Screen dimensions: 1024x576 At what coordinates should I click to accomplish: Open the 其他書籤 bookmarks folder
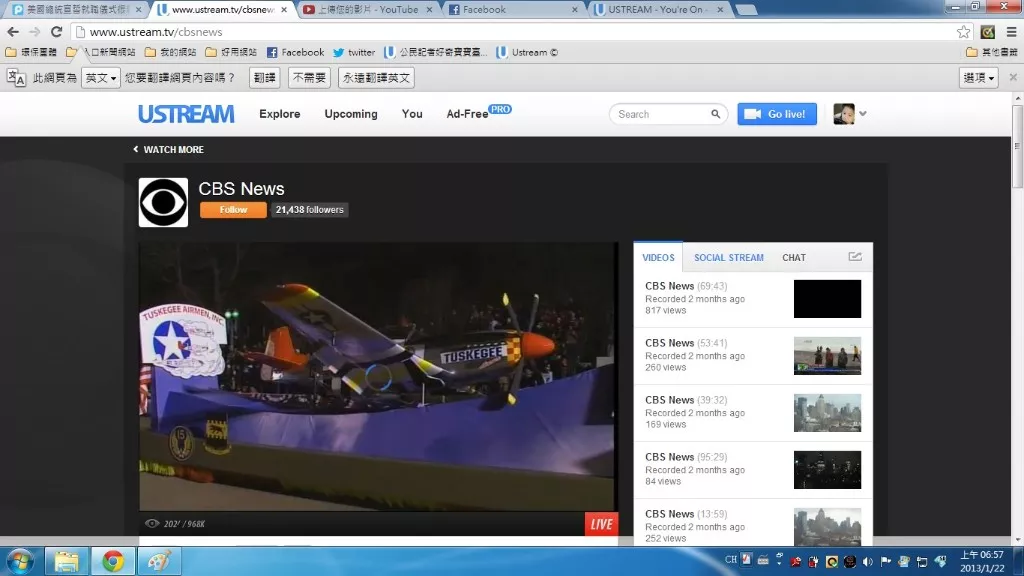[992, 52]
